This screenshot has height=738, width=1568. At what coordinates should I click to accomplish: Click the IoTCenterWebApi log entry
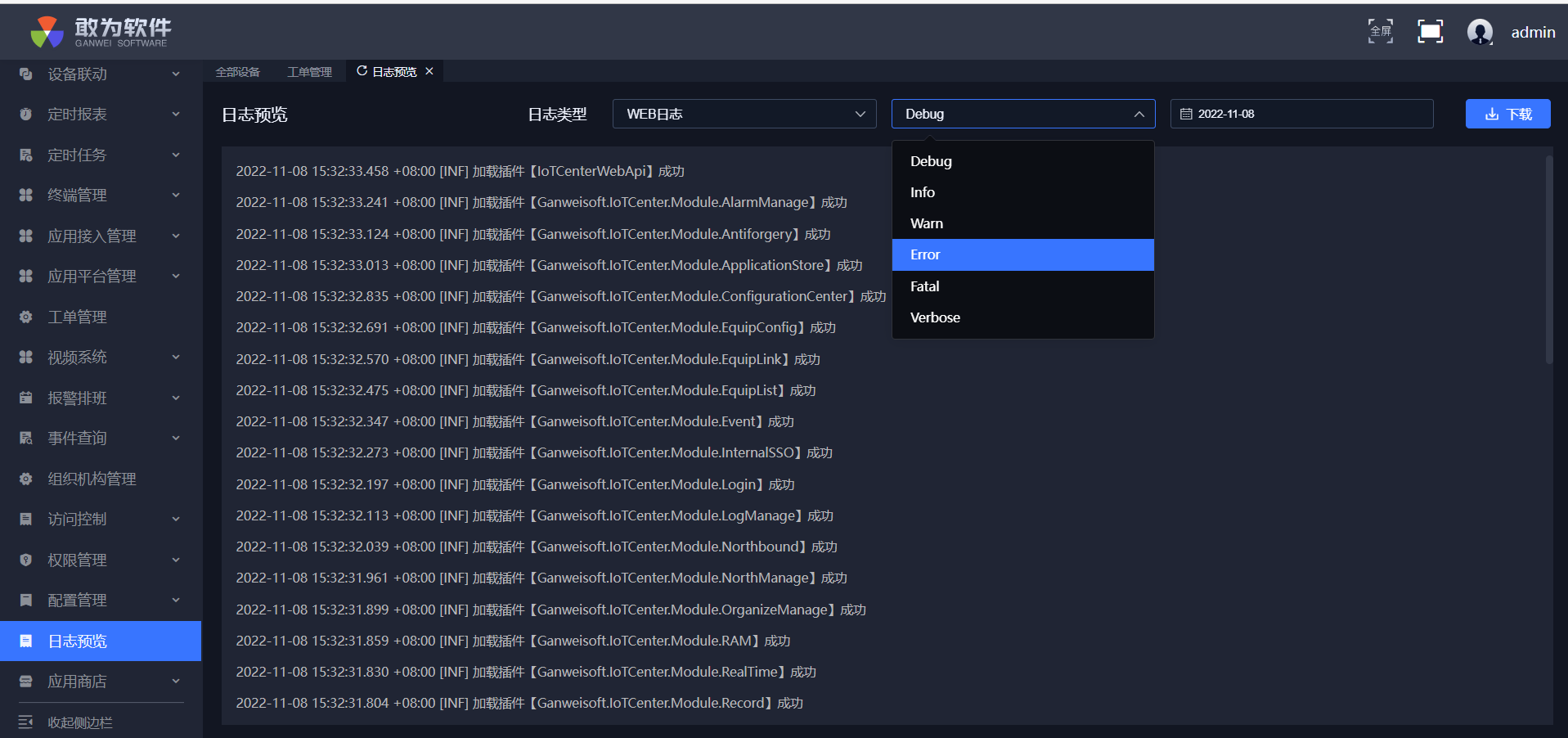[461, 171]
